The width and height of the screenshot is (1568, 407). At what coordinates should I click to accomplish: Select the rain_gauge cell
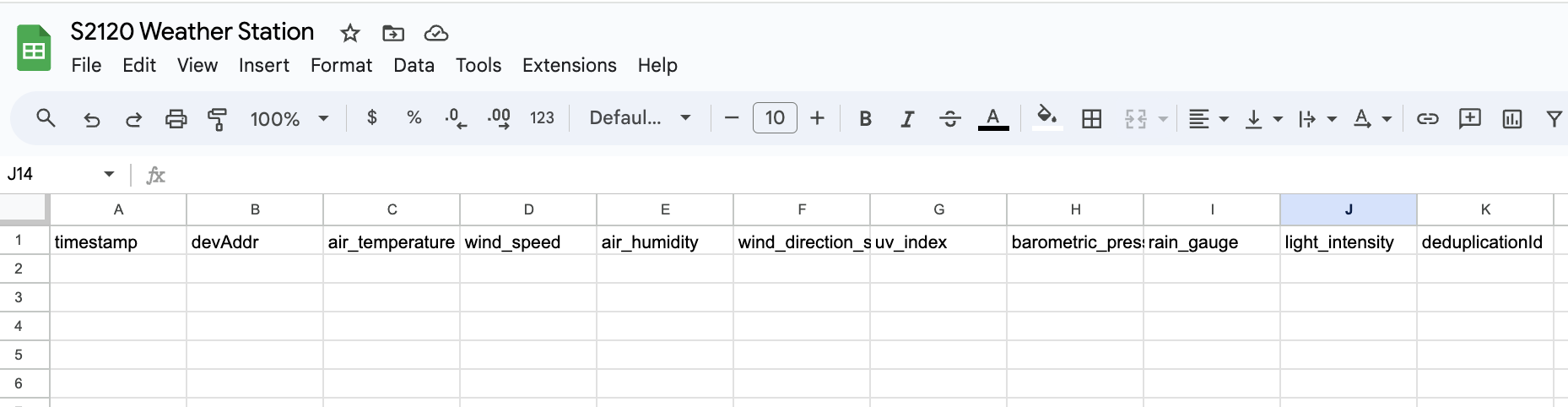point(1212,241)
